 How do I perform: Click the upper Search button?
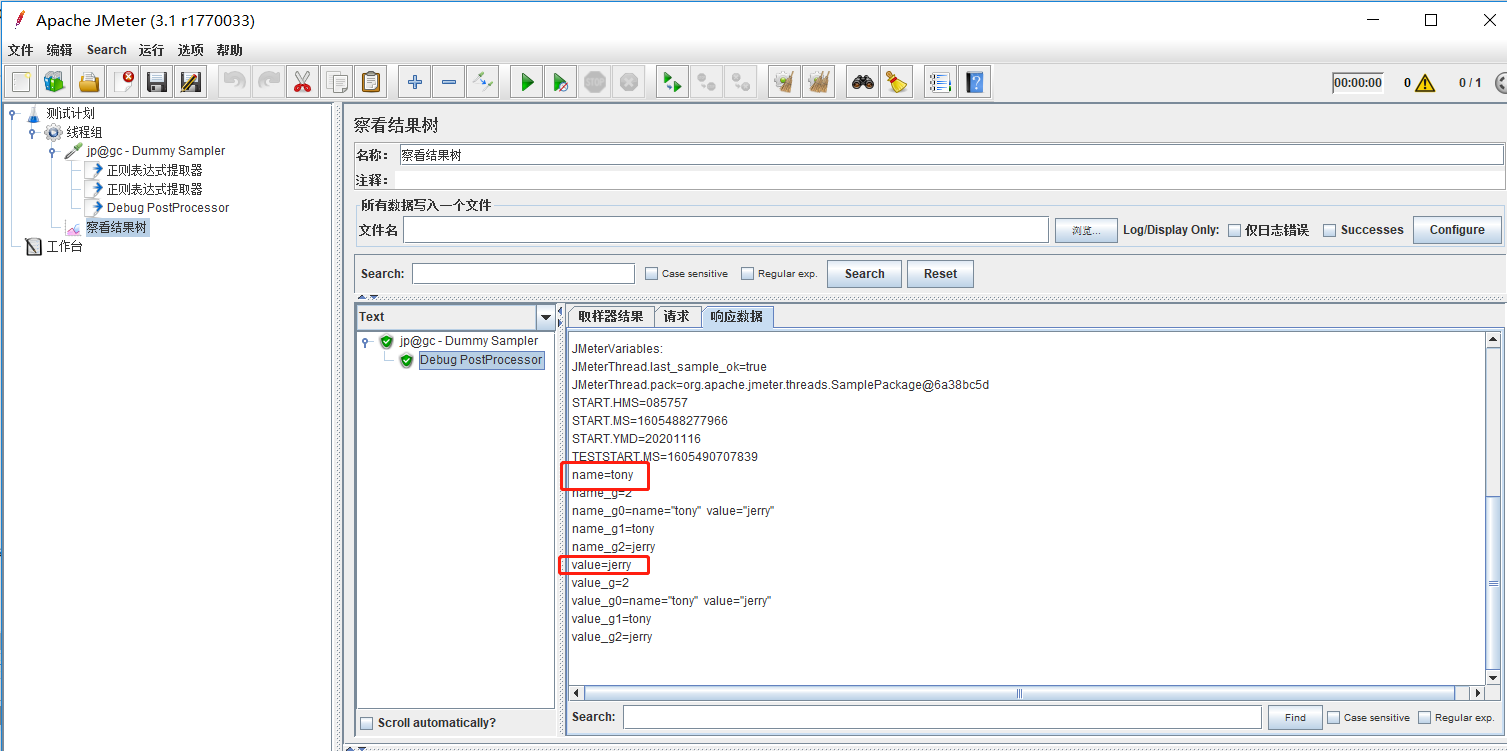[864, 274]
